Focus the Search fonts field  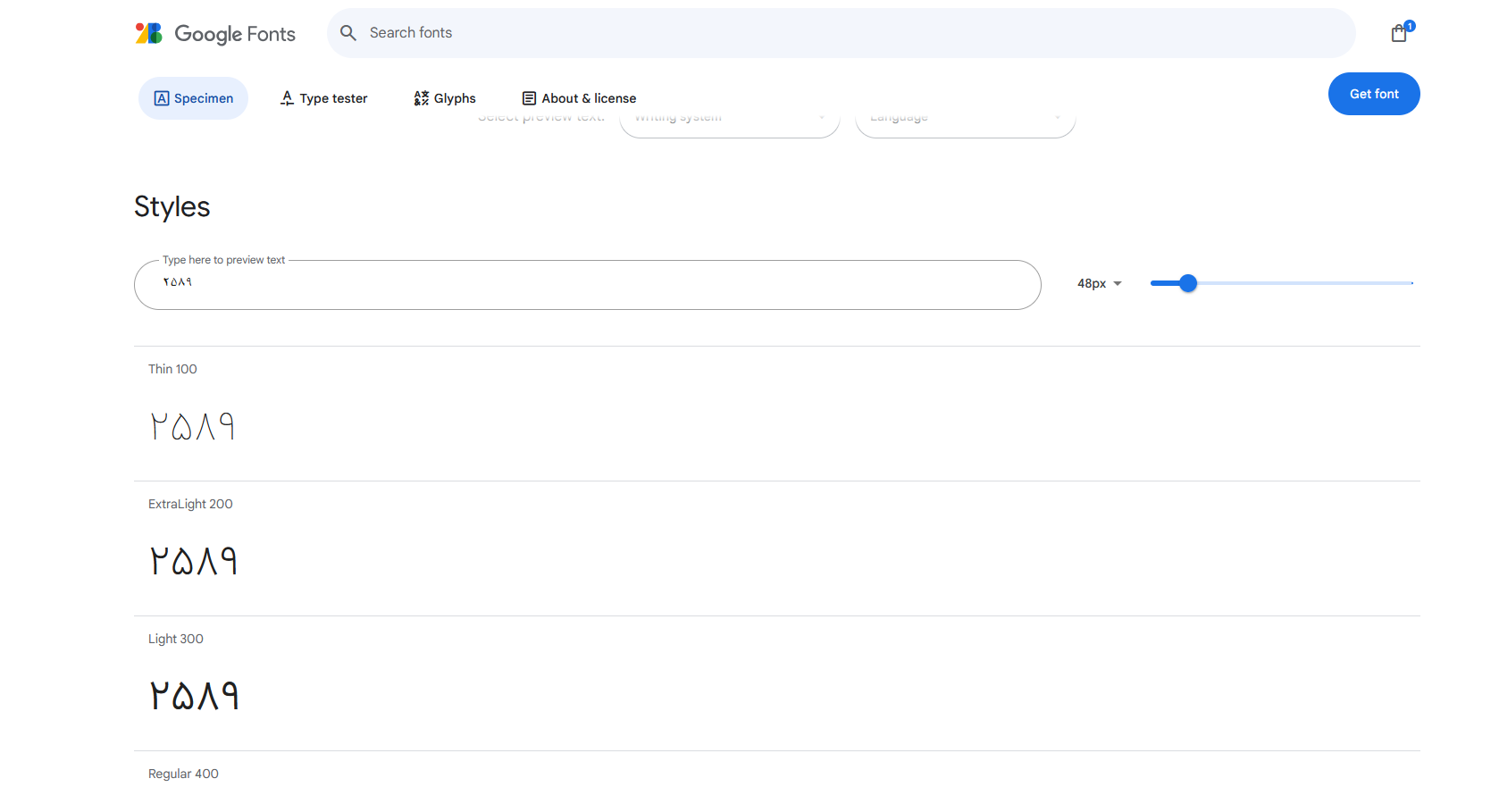point(841,33)
